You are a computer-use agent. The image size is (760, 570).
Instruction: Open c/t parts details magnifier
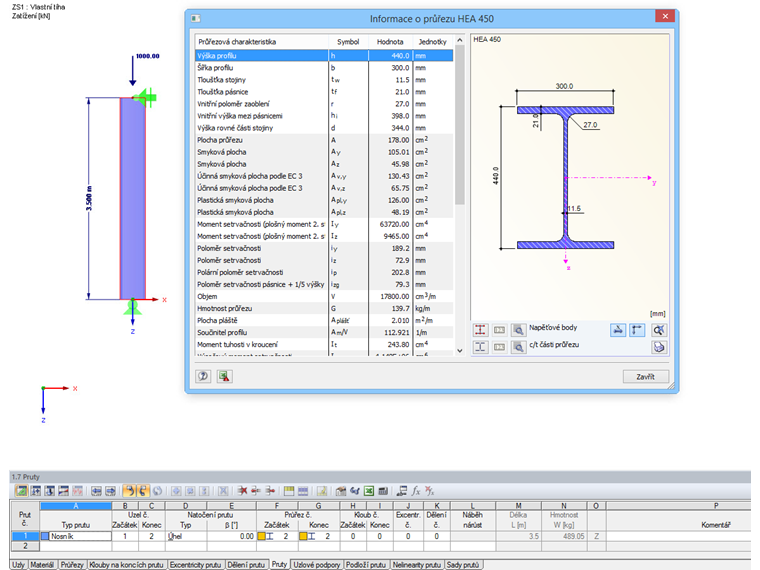(x=518, y=347)
